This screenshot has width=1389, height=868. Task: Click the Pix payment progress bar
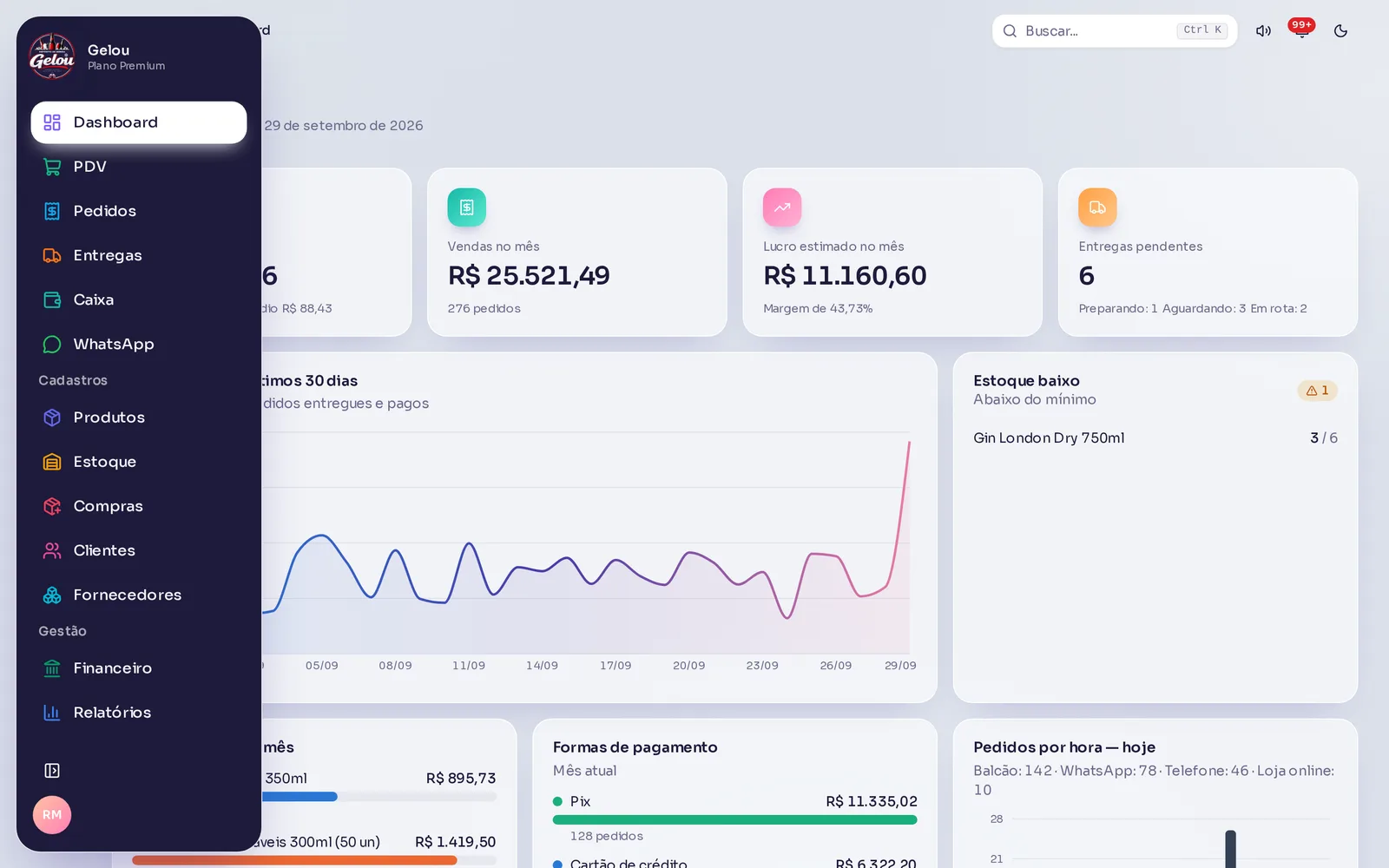[734, 819]
